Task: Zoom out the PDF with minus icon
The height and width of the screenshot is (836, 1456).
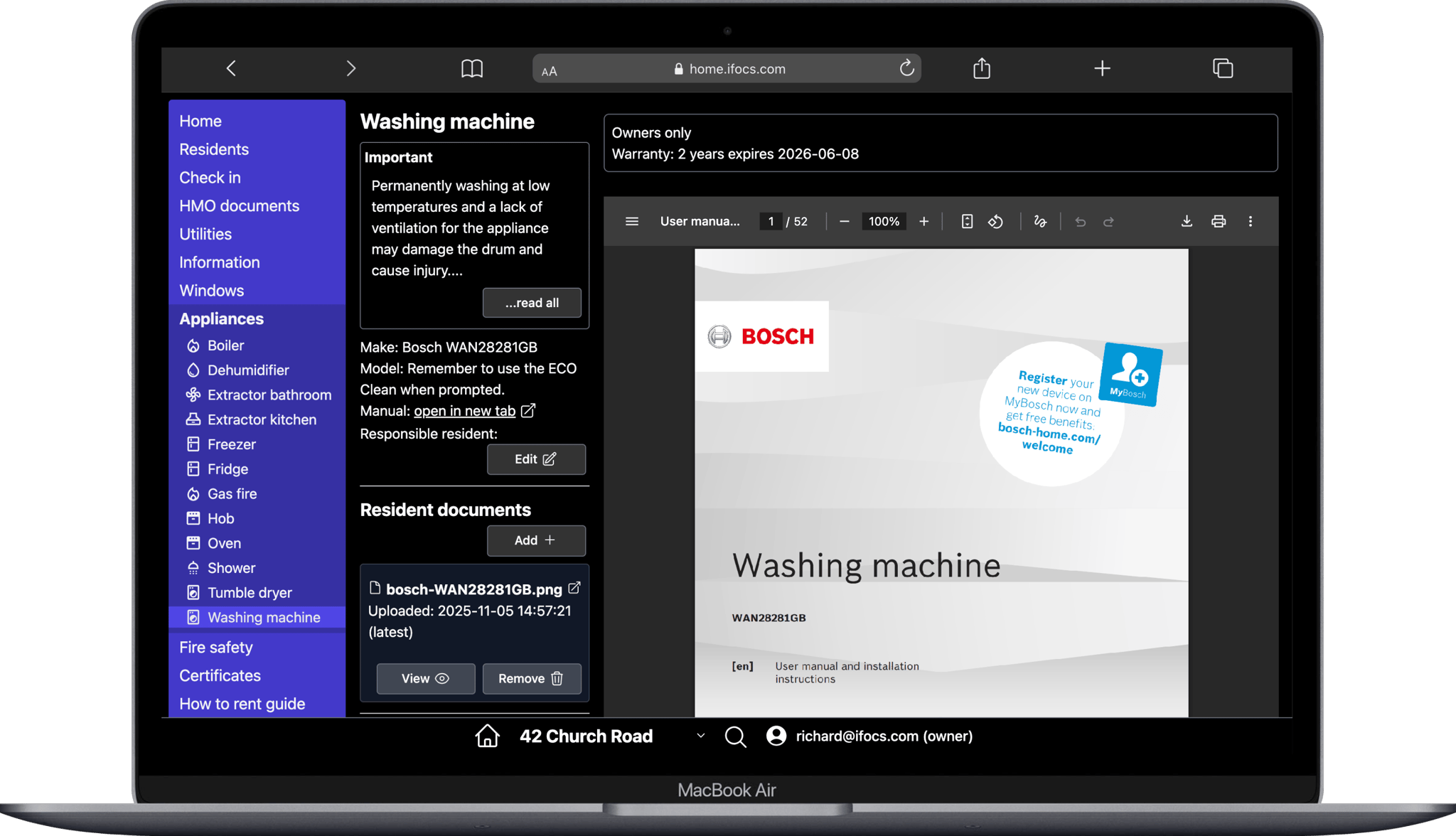Action: 844,221
